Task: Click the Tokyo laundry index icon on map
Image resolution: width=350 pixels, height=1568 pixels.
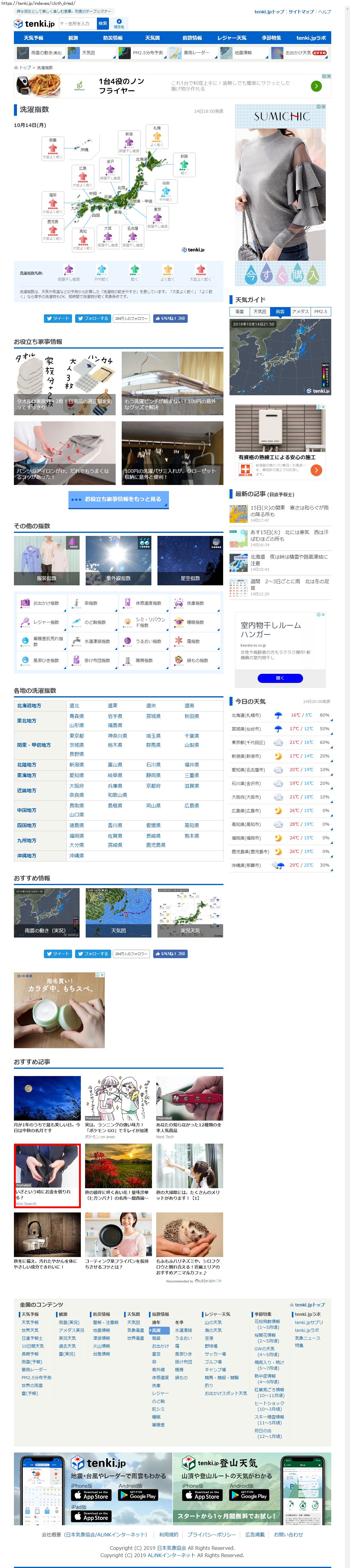Action: [x=157, y=217]
